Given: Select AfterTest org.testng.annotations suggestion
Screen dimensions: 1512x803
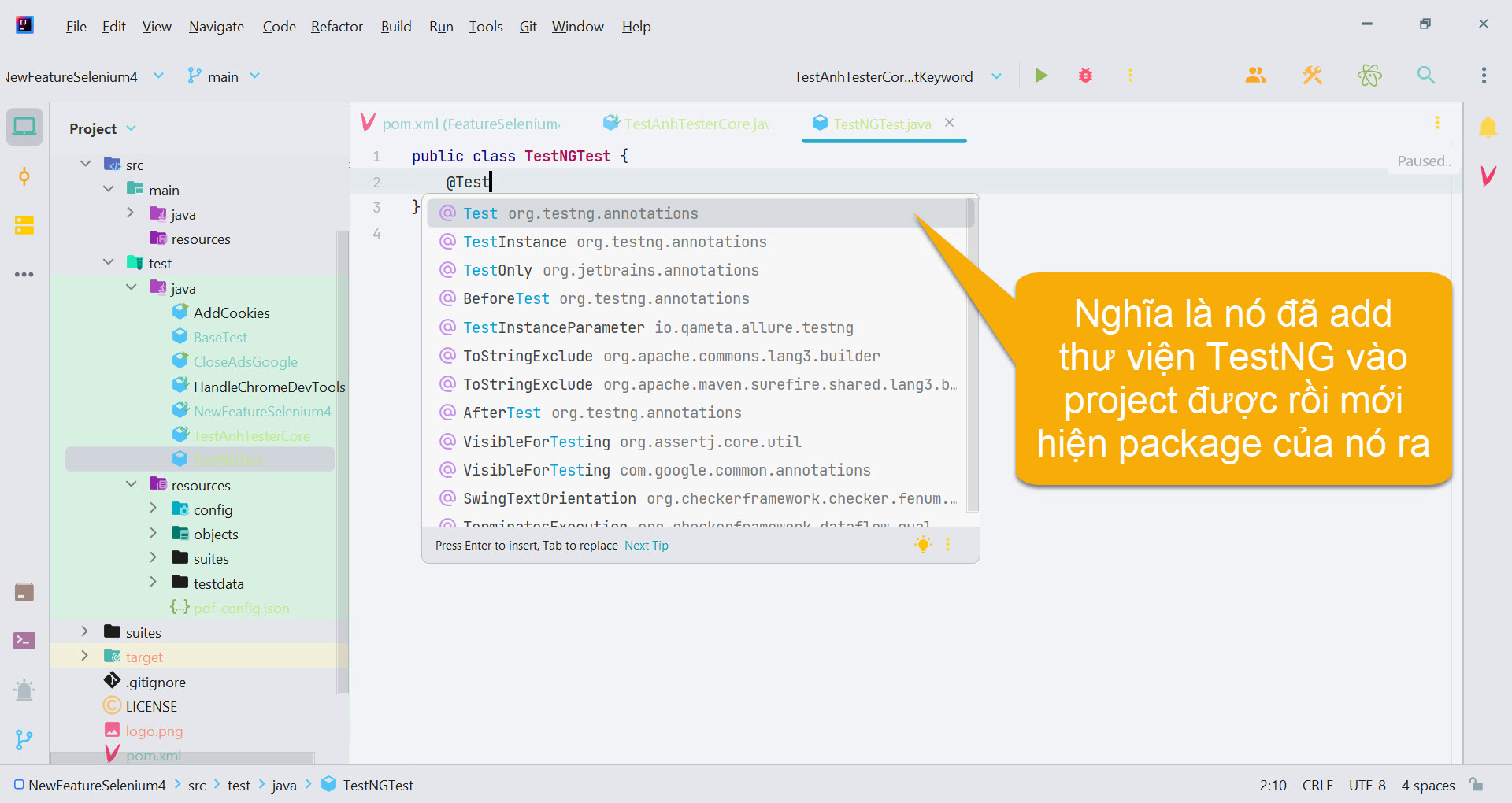Looking at the screenshot, I should [701, 413].
